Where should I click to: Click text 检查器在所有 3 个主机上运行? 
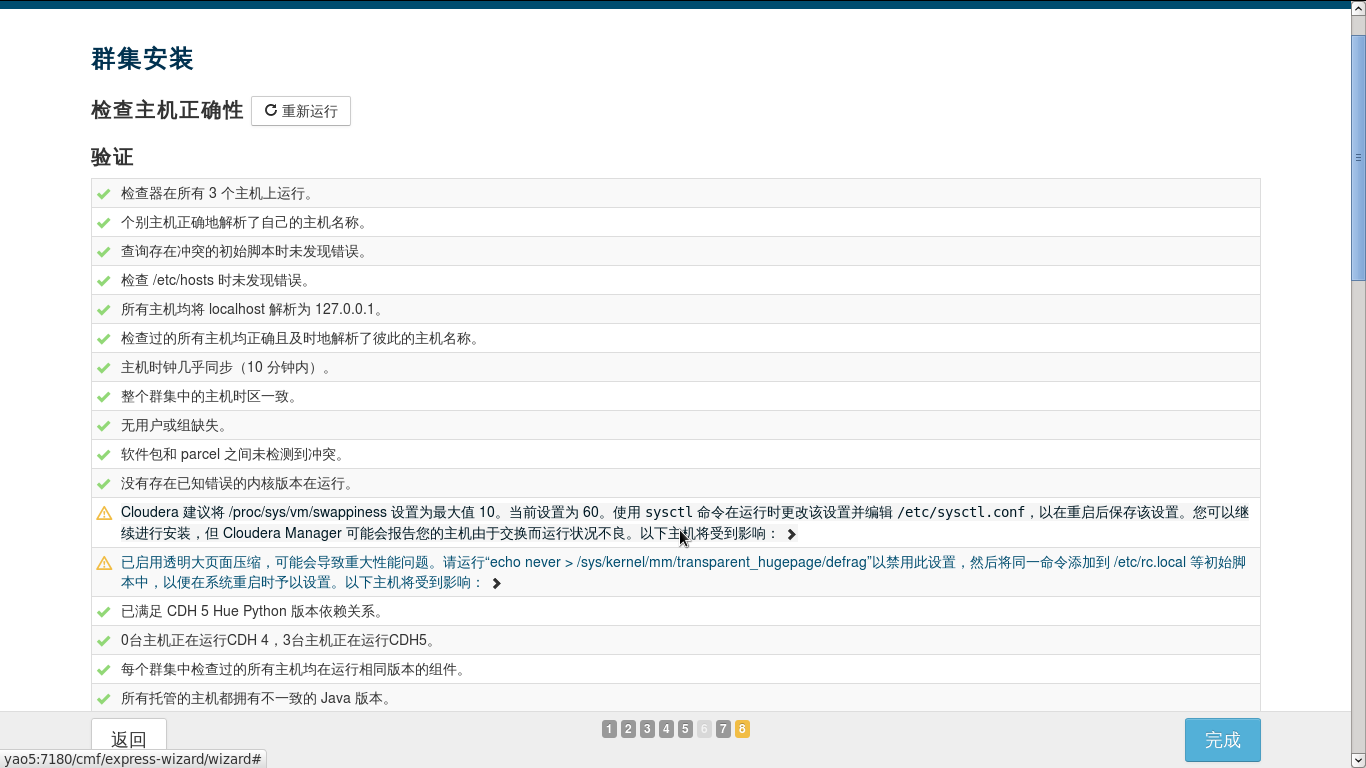click(217, 194)
